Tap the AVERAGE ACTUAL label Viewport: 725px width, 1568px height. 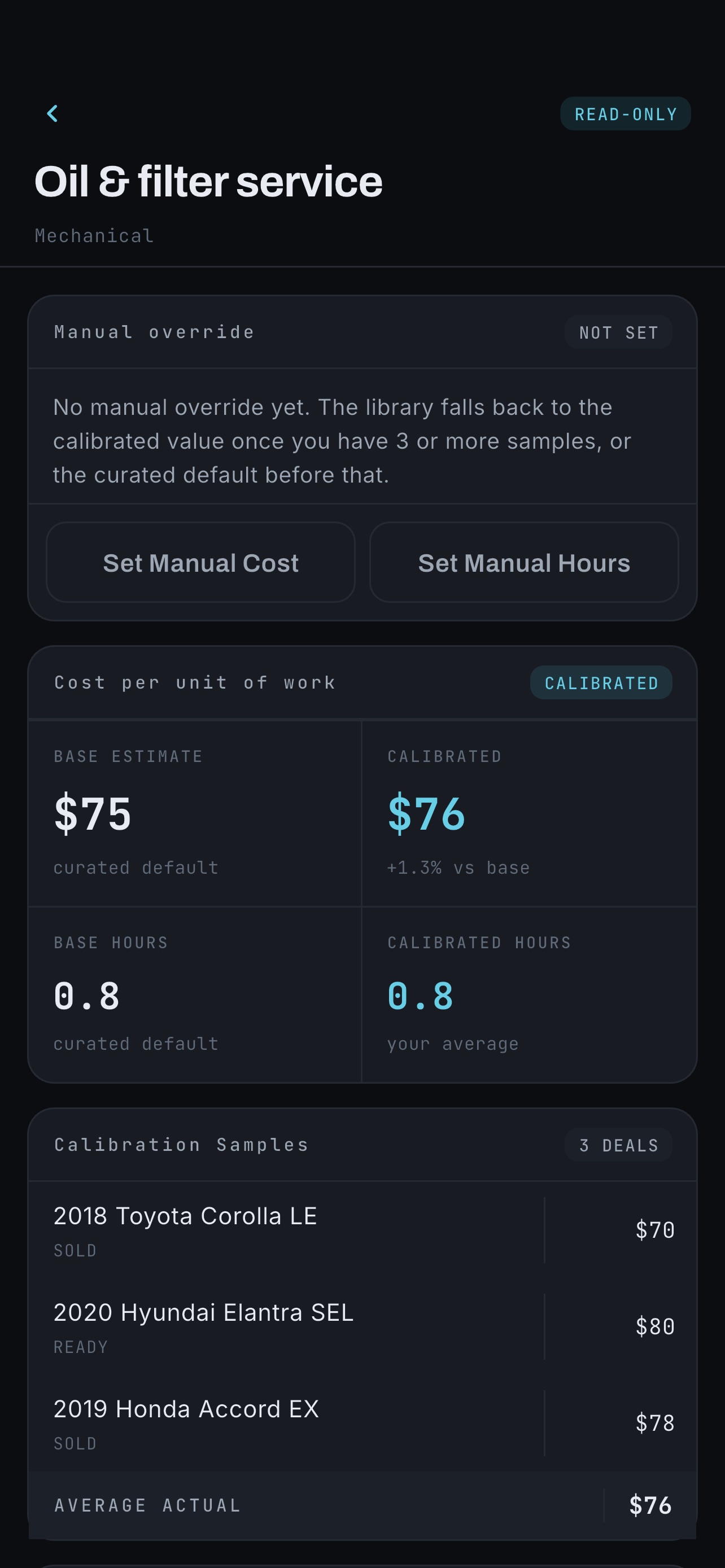148,1505
